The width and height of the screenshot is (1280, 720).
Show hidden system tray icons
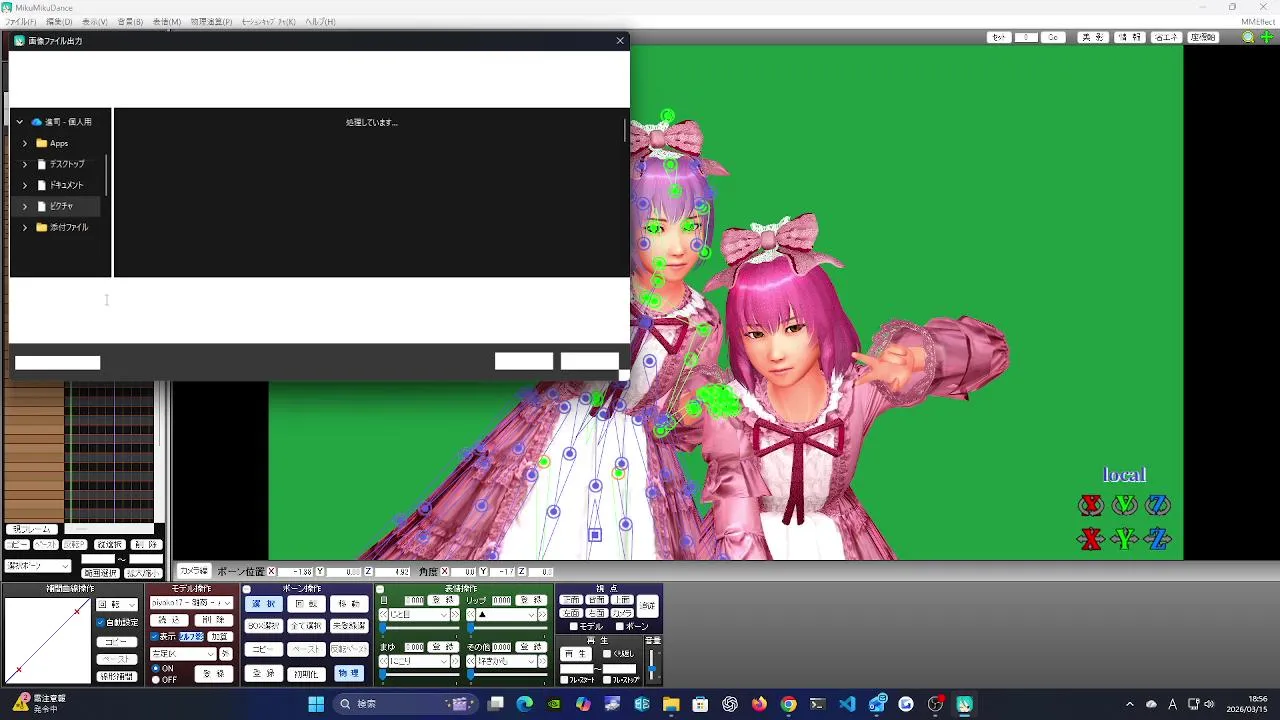pos(1130,704)
